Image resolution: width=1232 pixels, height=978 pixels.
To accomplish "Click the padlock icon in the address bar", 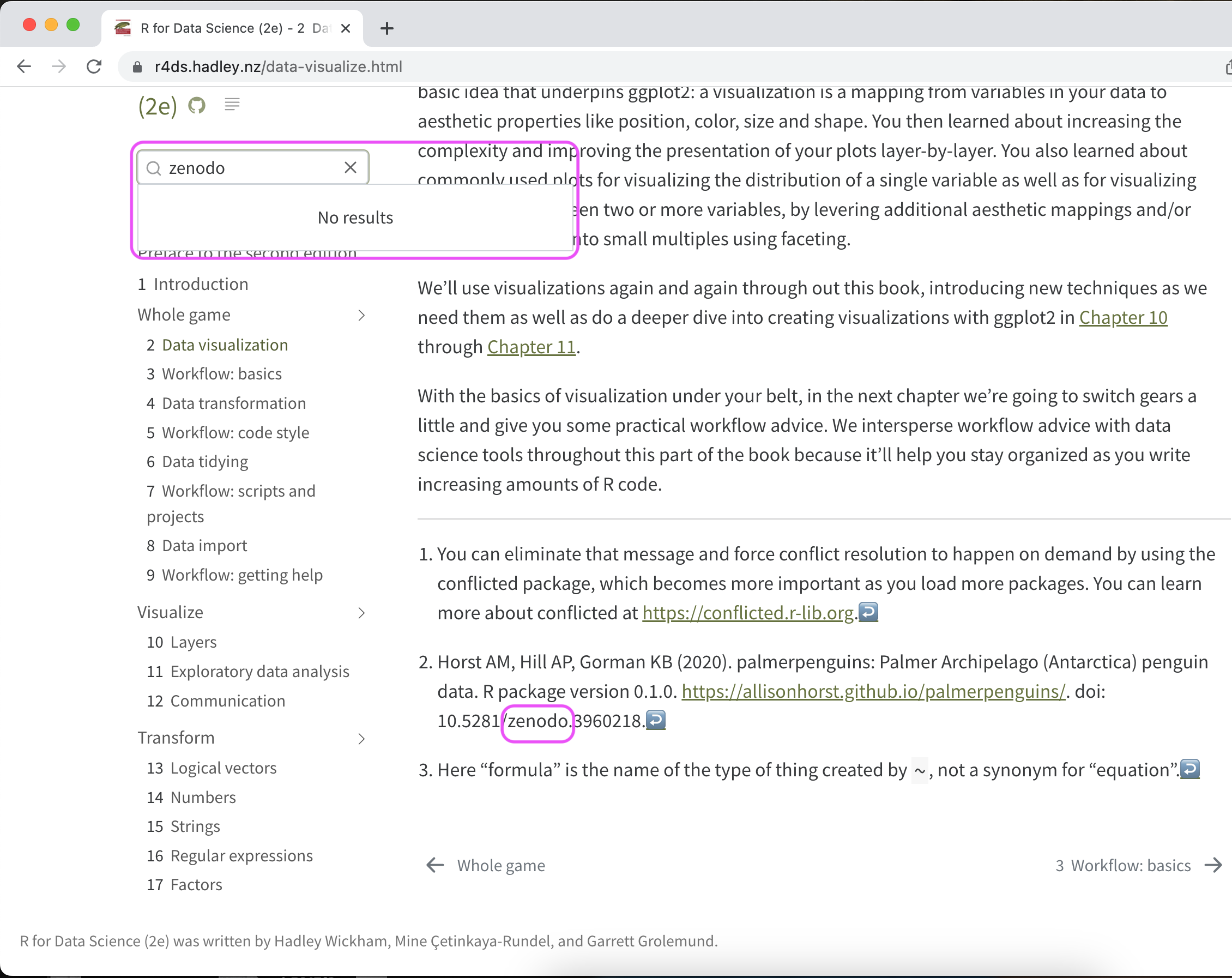I will point(137,67).
